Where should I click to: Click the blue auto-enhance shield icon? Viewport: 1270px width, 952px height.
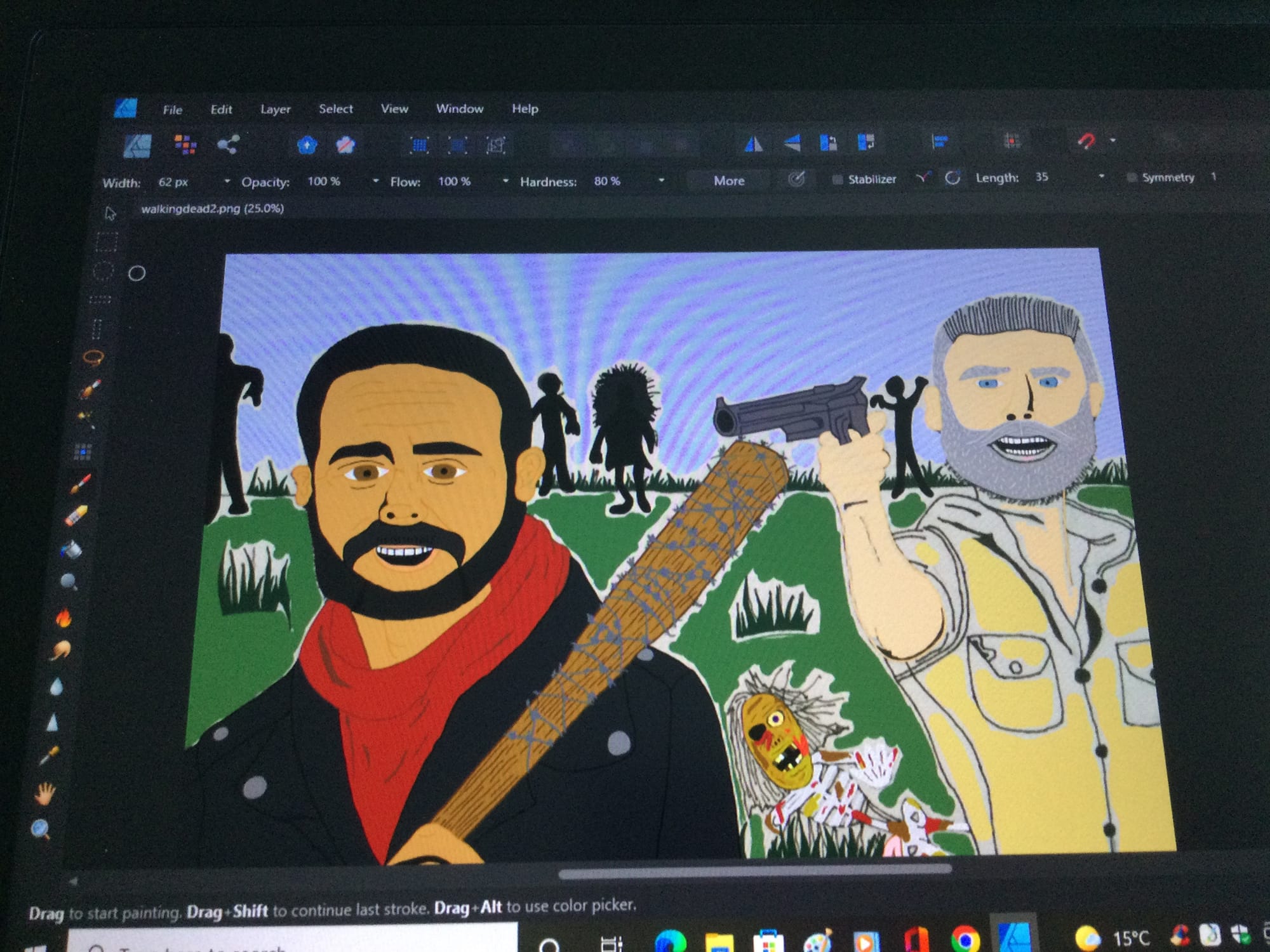point(307,145)
